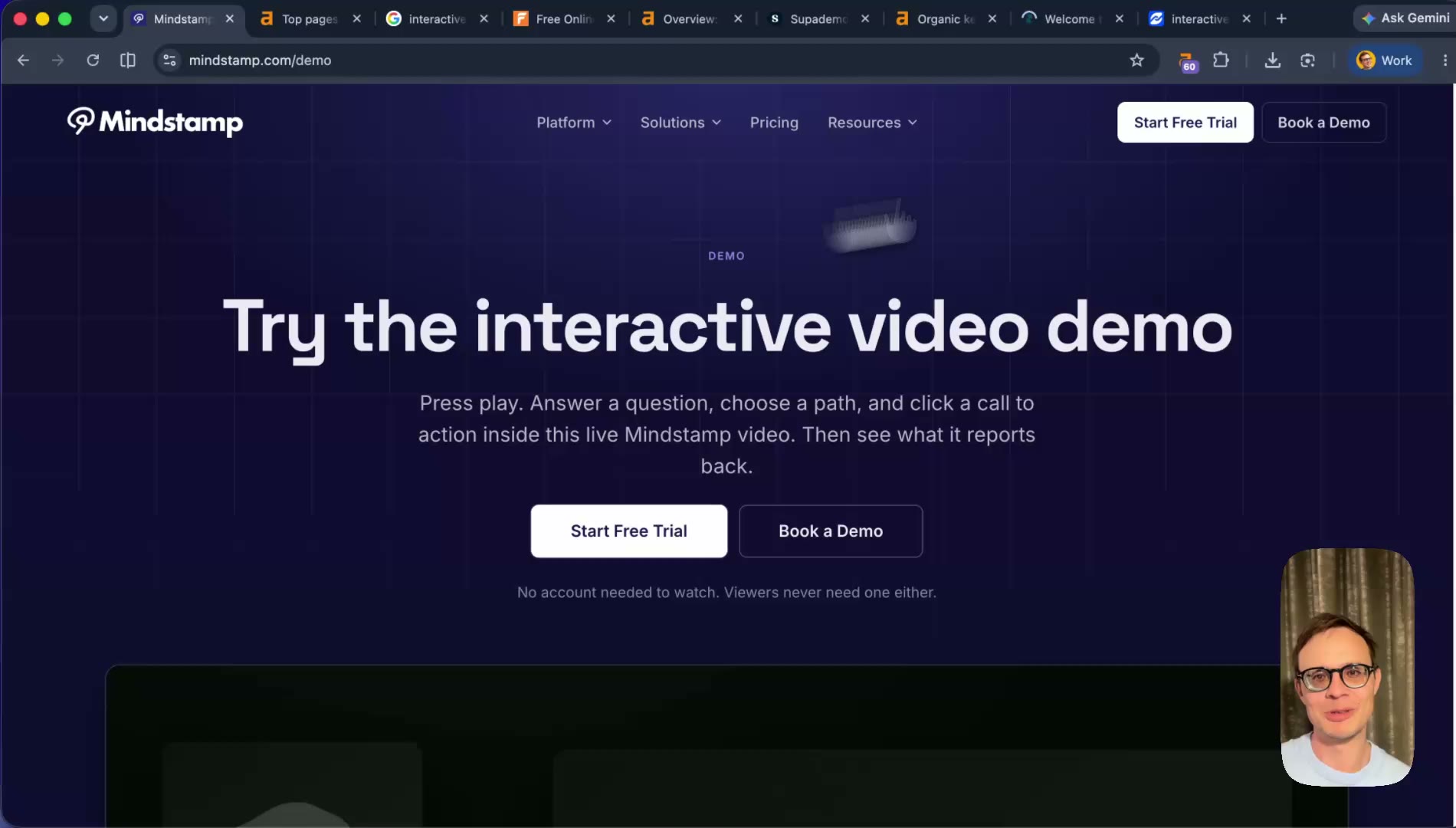Open the Extensions puzzle icon
Image resolution: width=1456 pixels, height=828 pixels.
pyautogui.click(x=1221, y=60)
